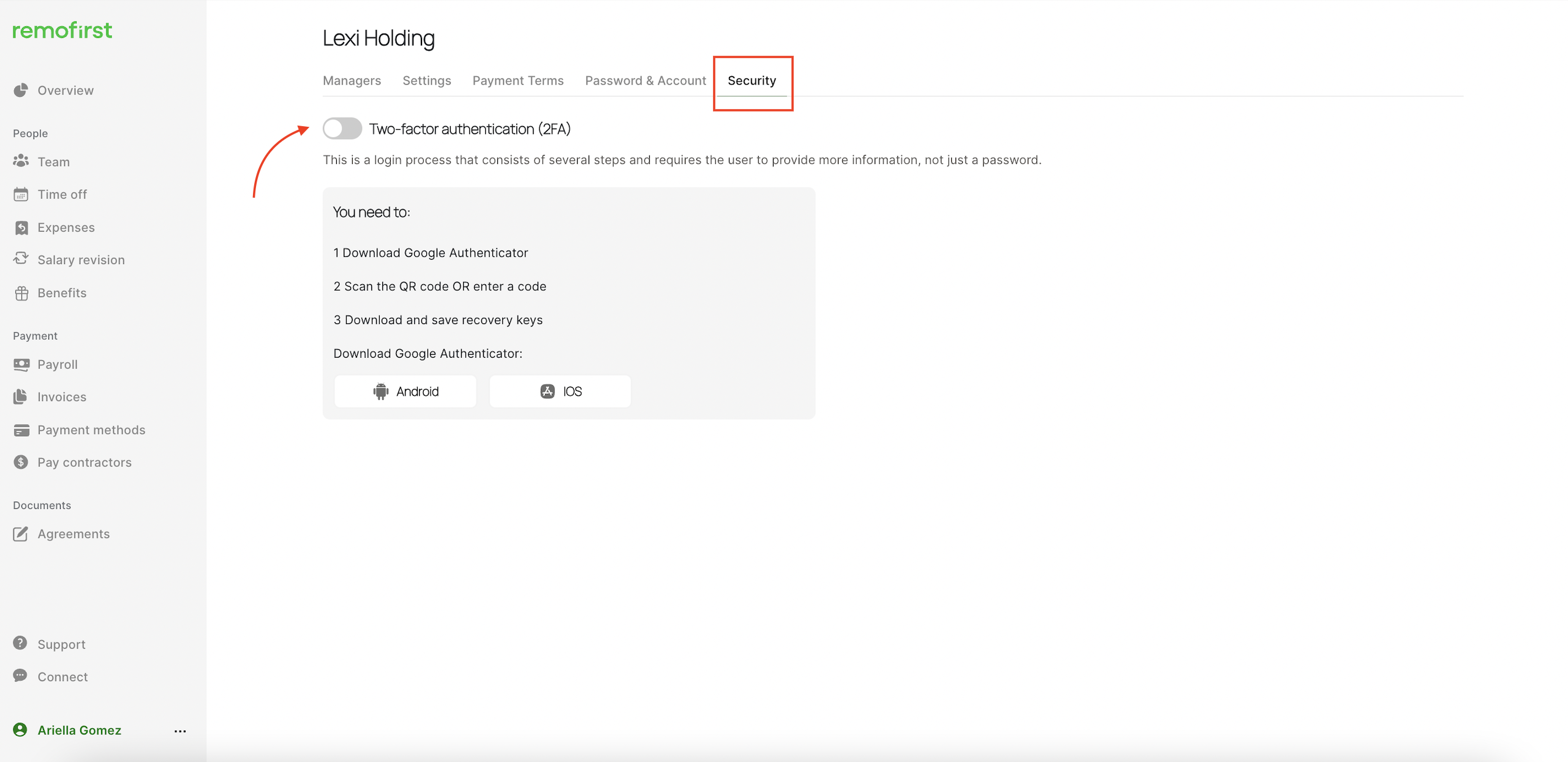Click the Pay contractors dollar icon
Viewport: 1568px width, 762px height.
pos(21,462)
